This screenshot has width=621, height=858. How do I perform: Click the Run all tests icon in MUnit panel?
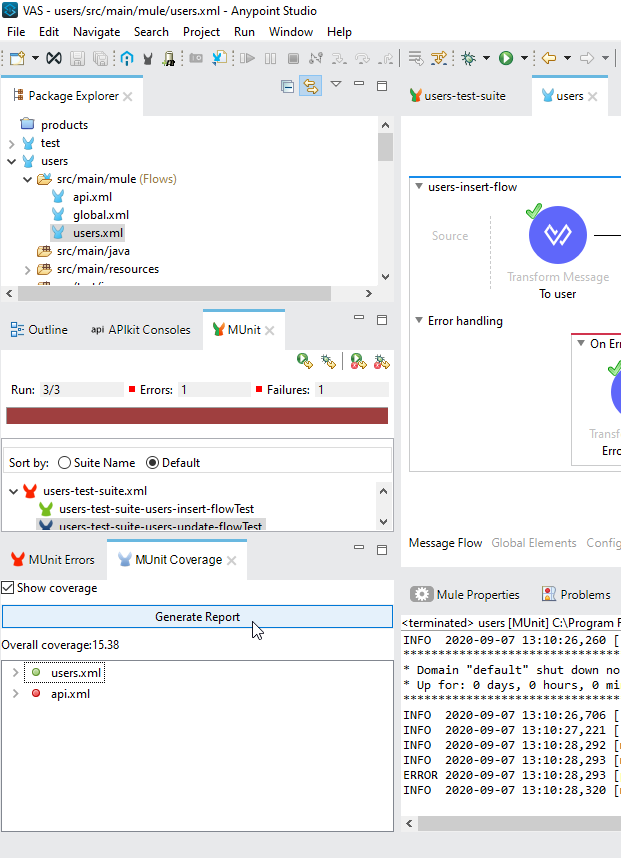304,361
